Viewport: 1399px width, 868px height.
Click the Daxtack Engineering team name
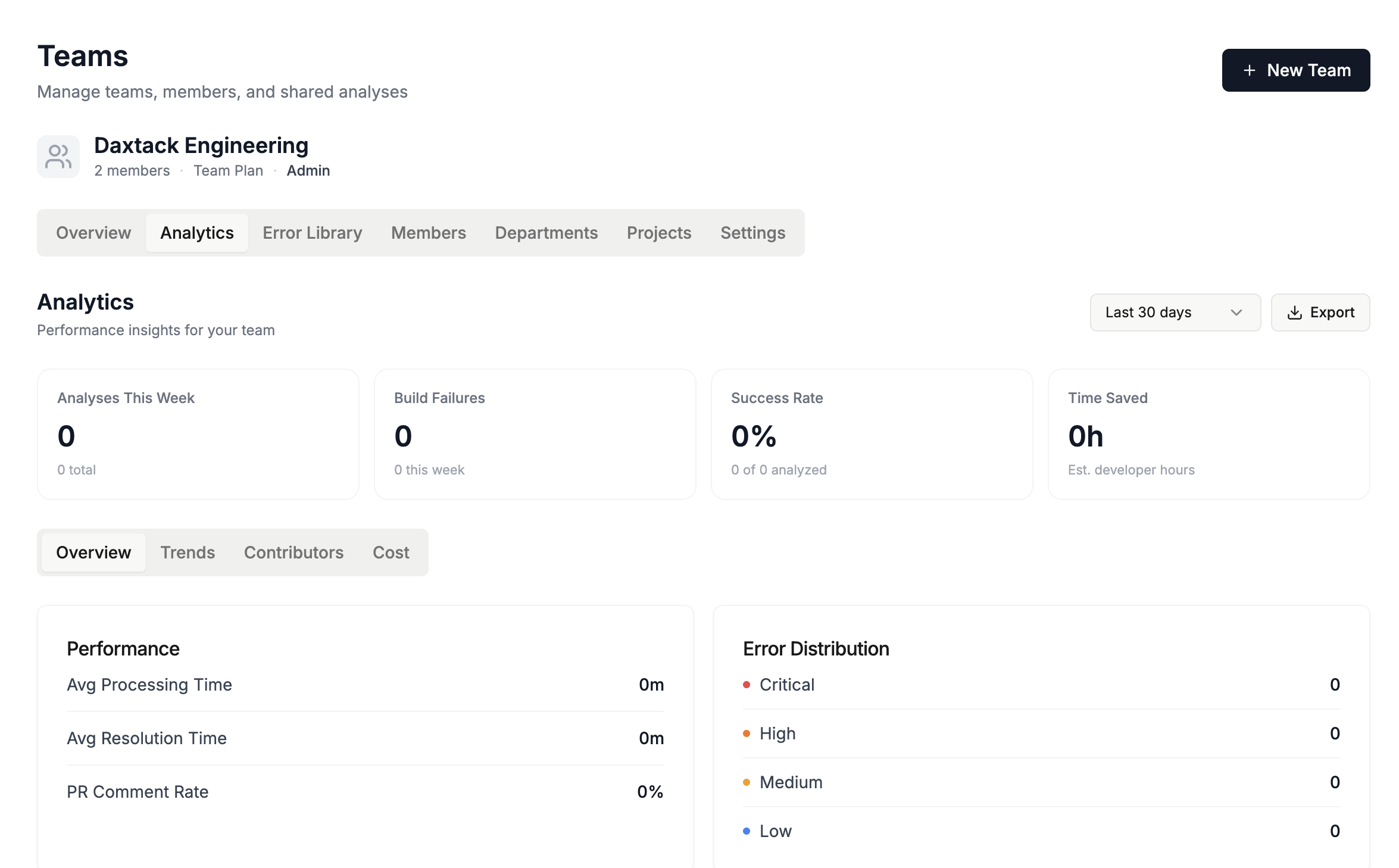(201, 146)
